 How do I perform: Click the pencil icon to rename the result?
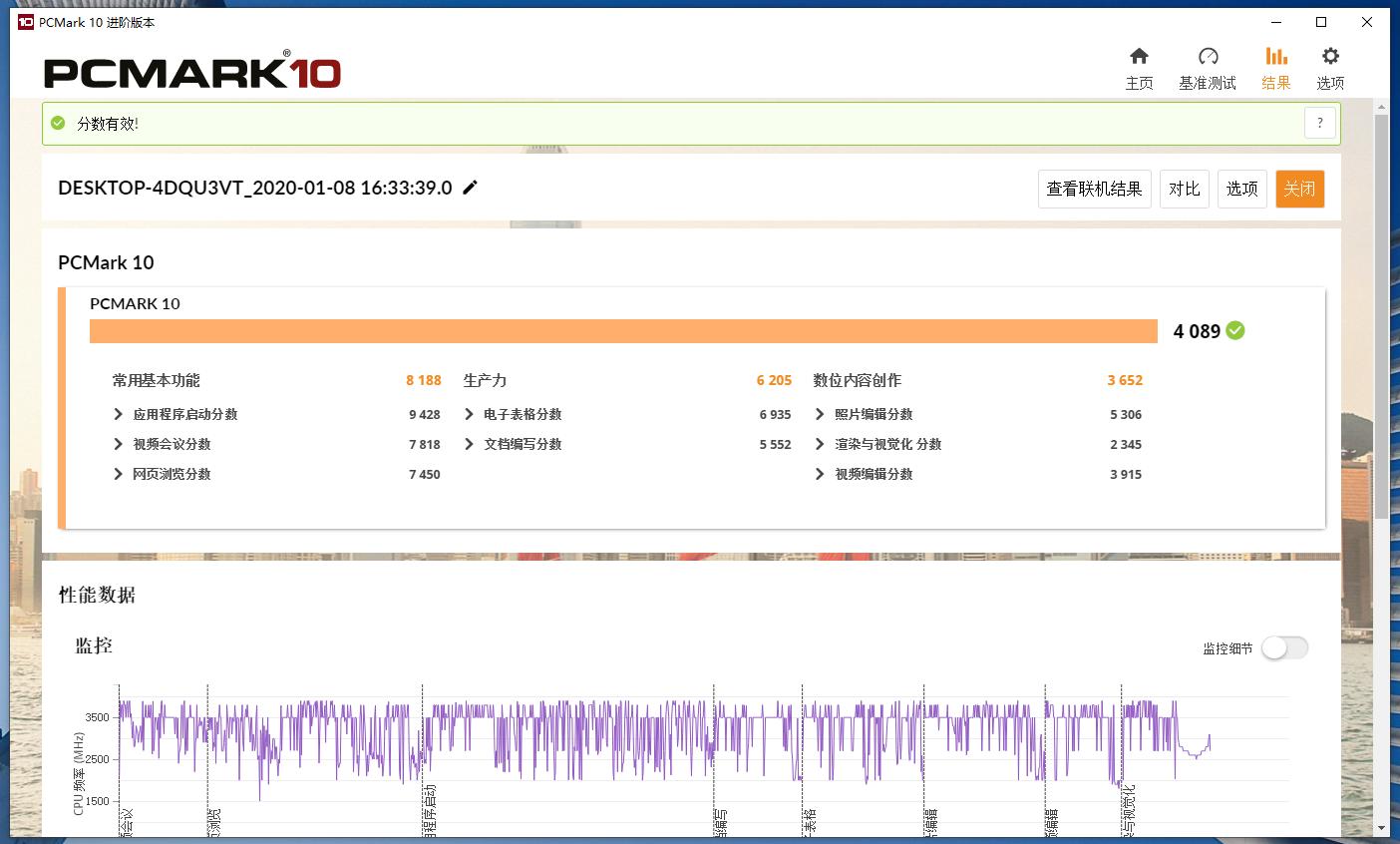click(x=469, y=187)
